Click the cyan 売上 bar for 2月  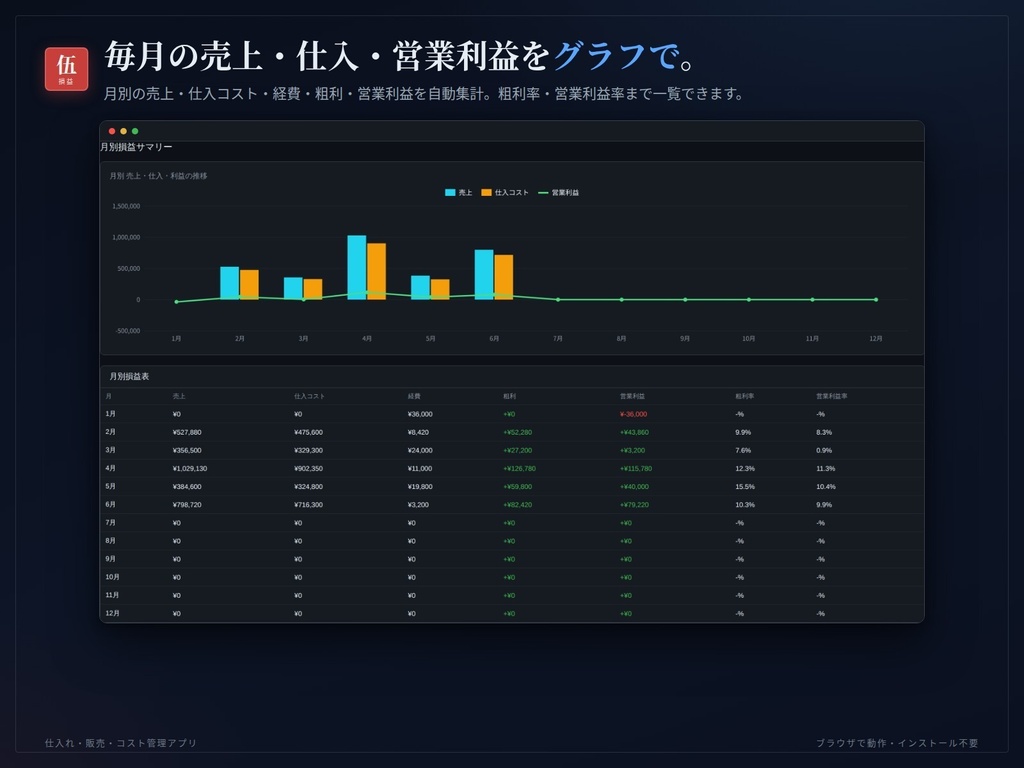(230, 283)
